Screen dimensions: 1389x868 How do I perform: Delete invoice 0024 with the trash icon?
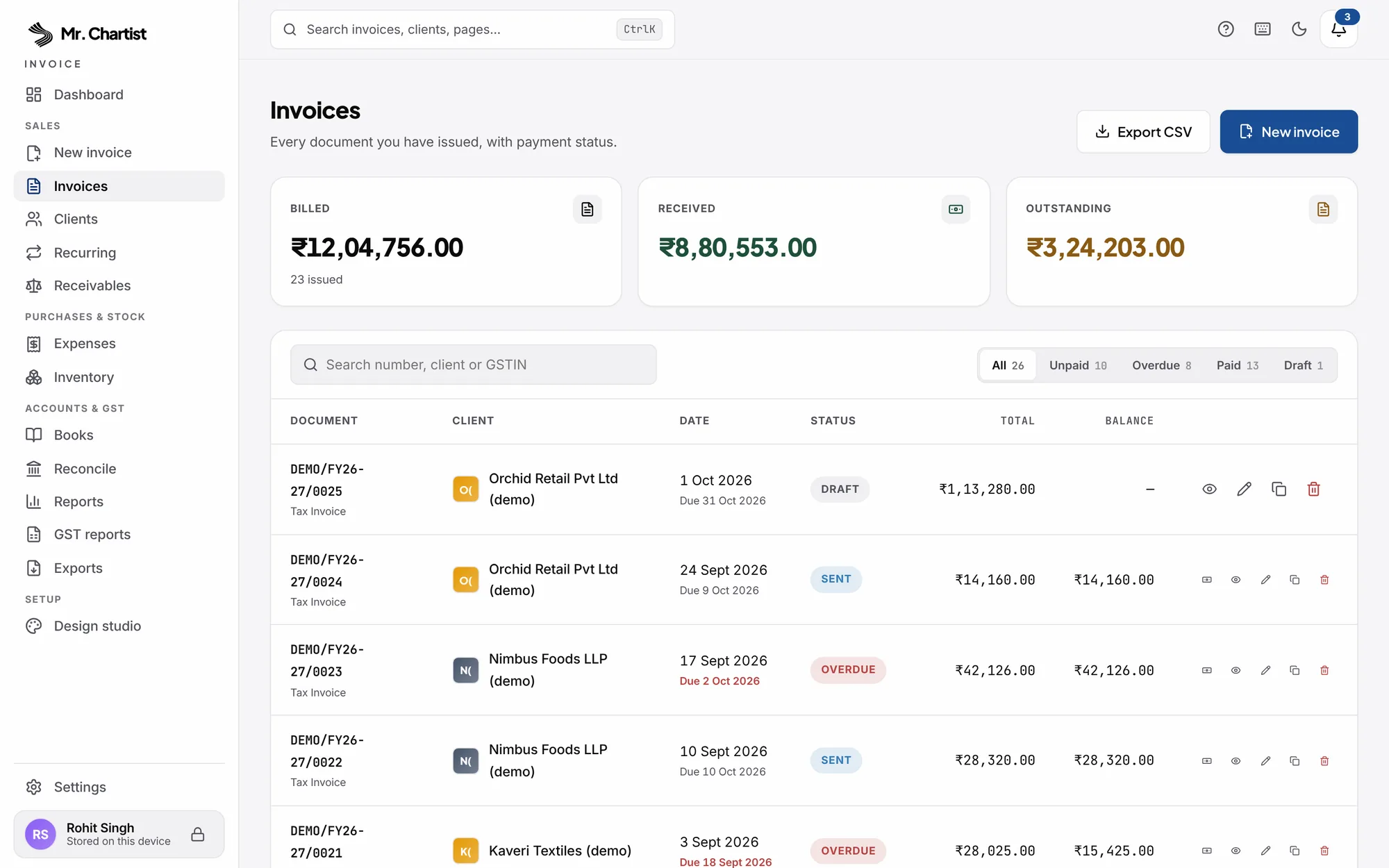click(x=1324, y=580)
